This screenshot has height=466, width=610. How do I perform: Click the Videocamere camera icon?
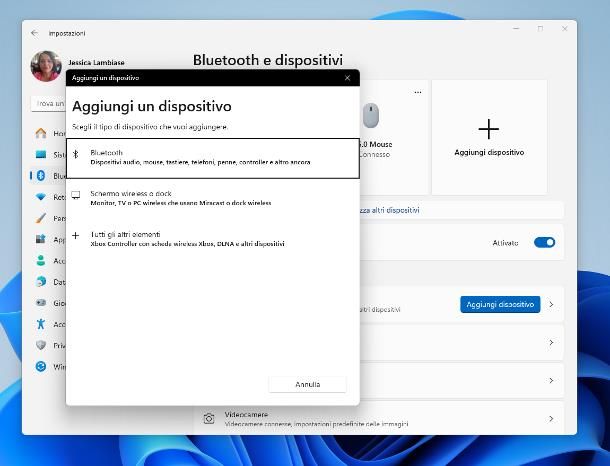pos(209,419)
